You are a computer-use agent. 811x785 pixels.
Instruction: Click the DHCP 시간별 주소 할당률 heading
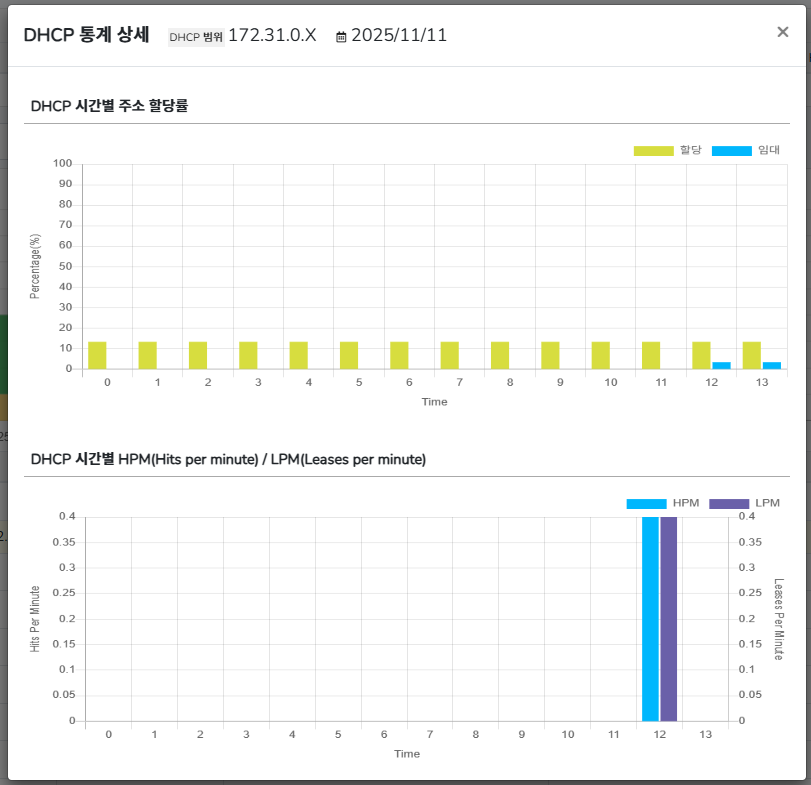coord(110,106)
